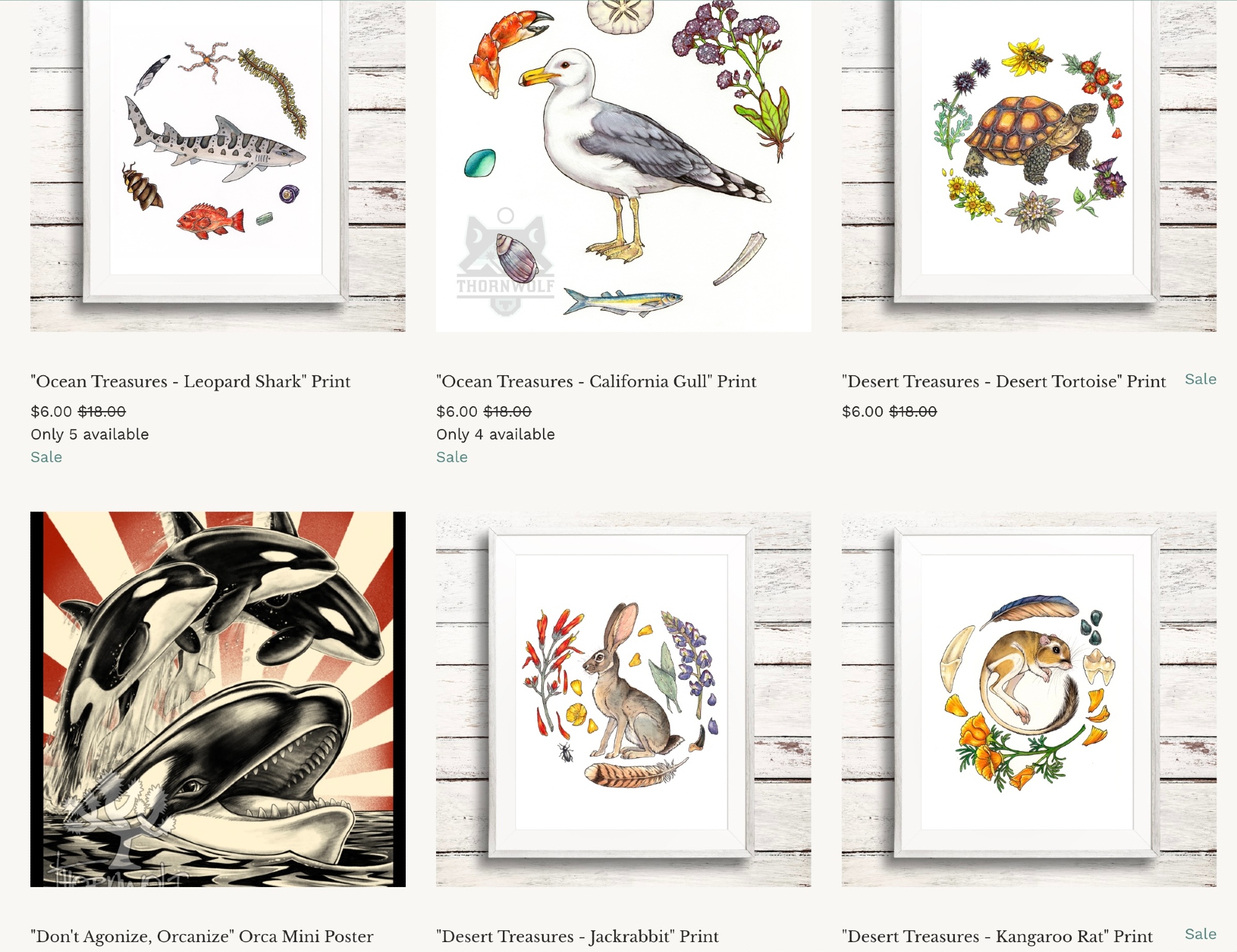Click the Sale badge beside Kangaroo Rat
Viewport: 1237px width, 952px height.
click(1201, 935)
